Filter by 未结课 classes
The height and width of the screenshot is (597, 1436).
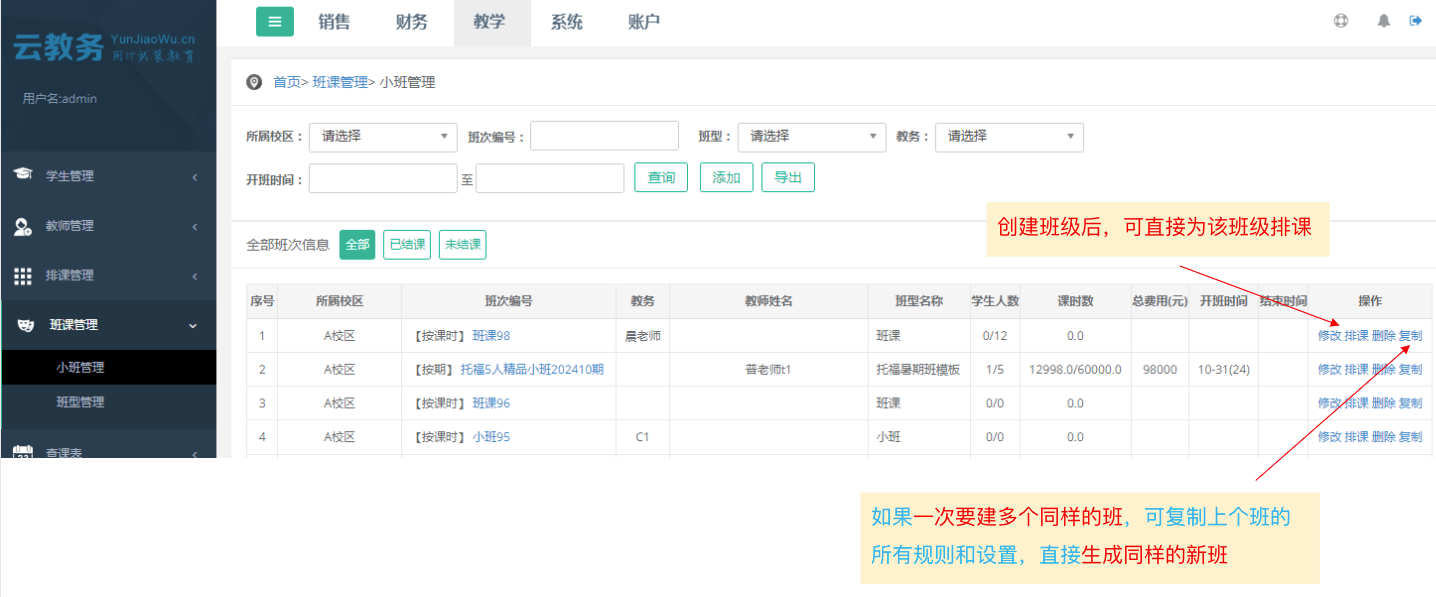coord(463,245)
